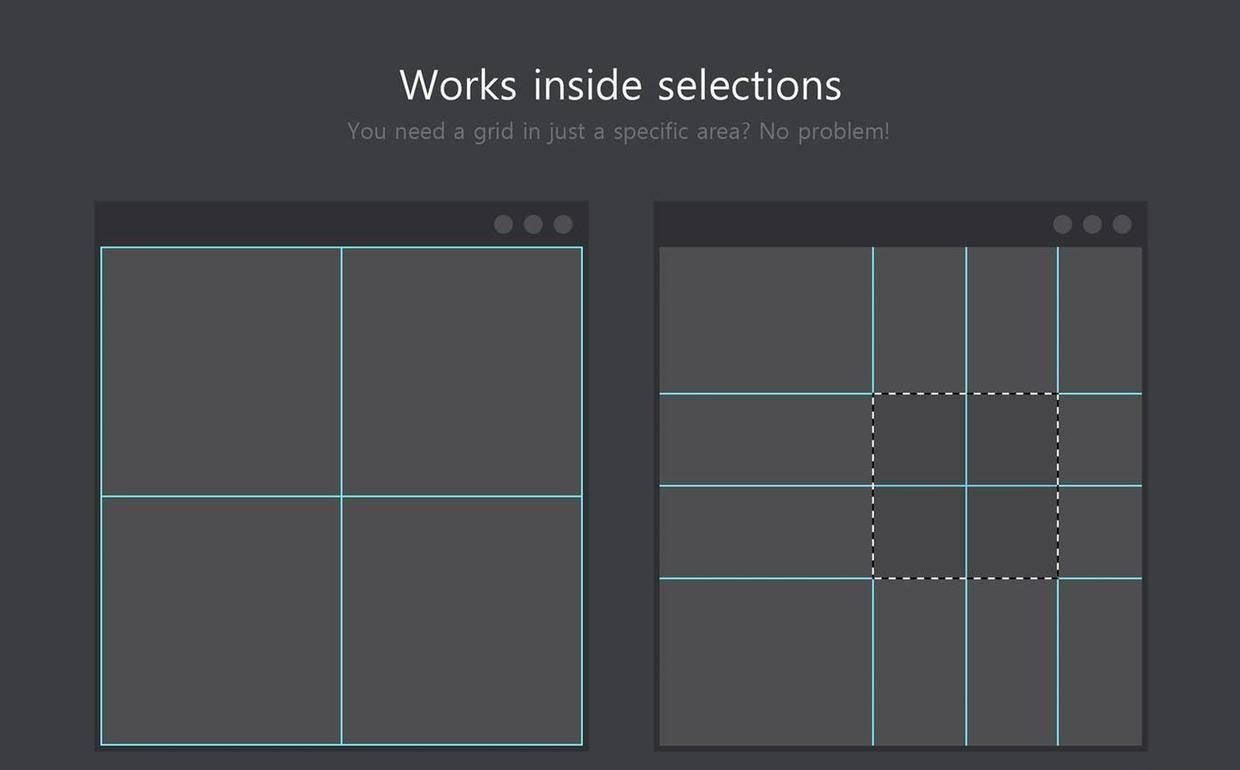Screen dimensions: 1240x770
Task: Click the large top-left cell of right window
Action: point(766,320)
